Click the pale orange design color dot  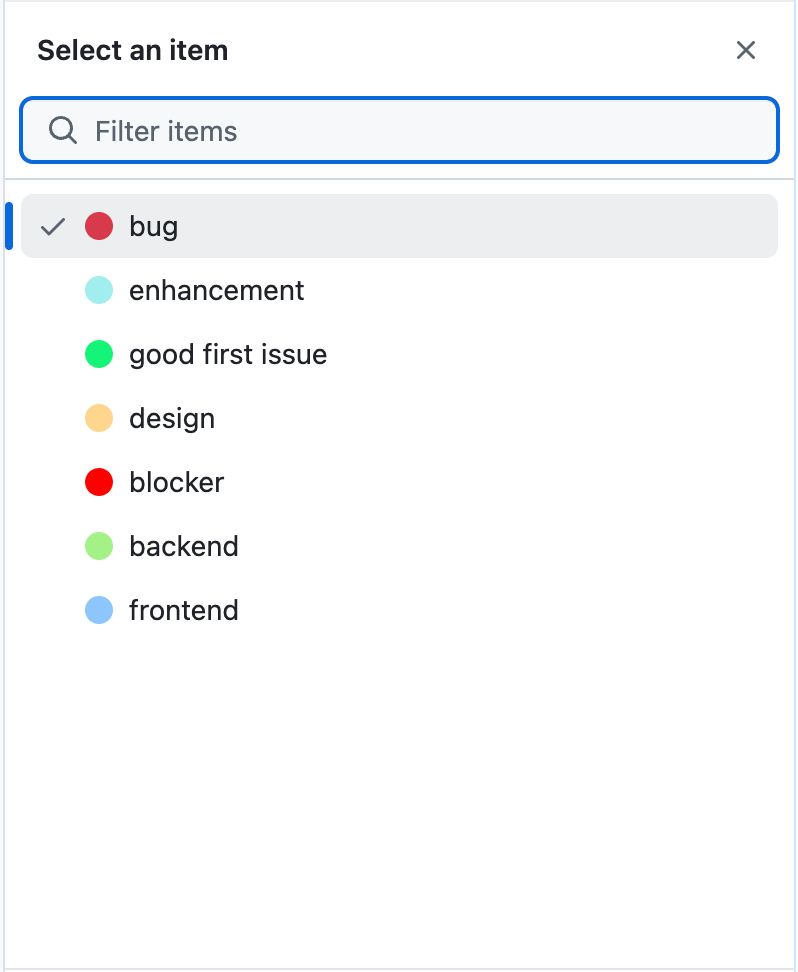(99, 418)
